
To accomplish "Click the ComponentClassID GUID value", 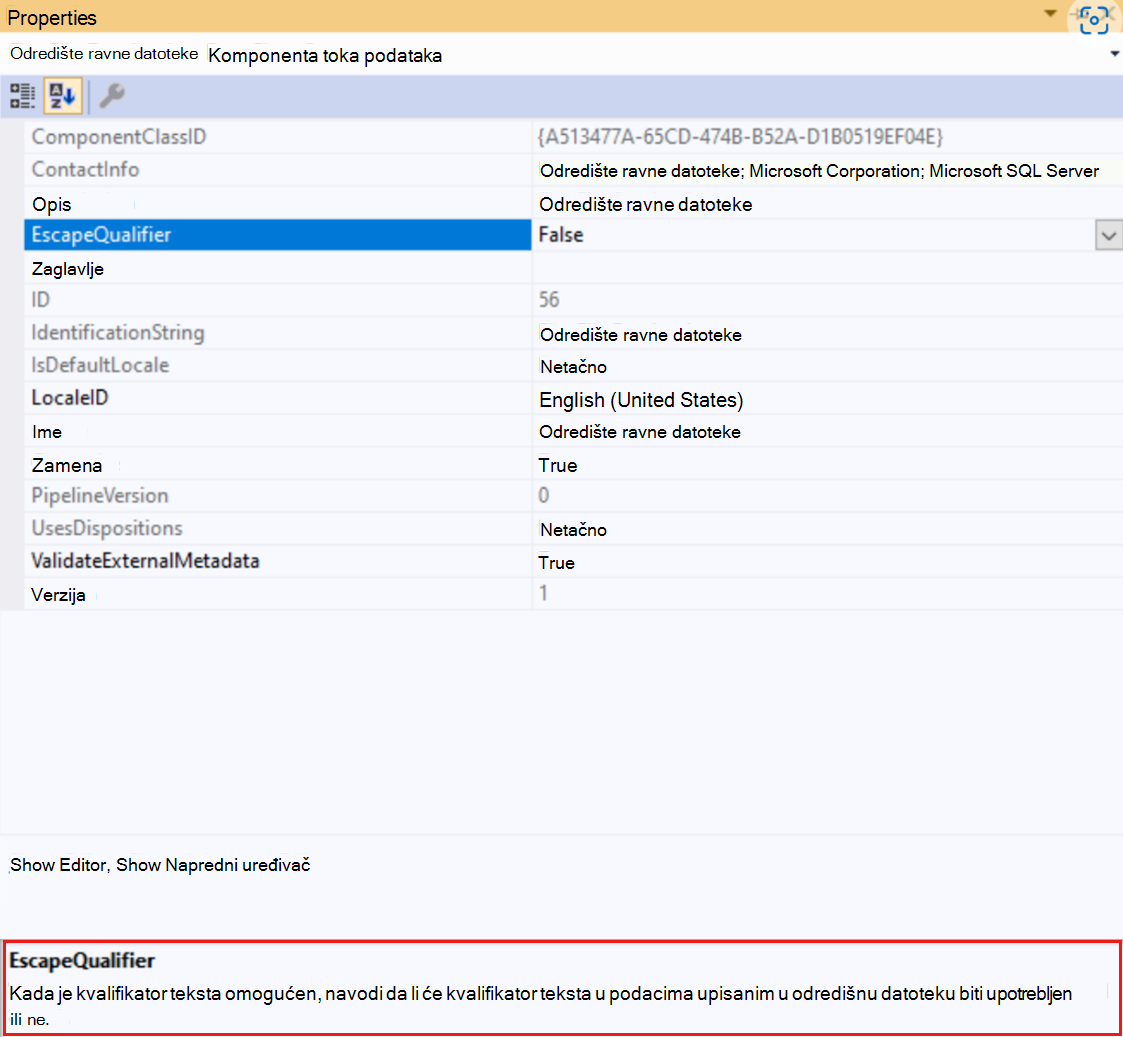I will pyautogui.click(x=740, y=137).
